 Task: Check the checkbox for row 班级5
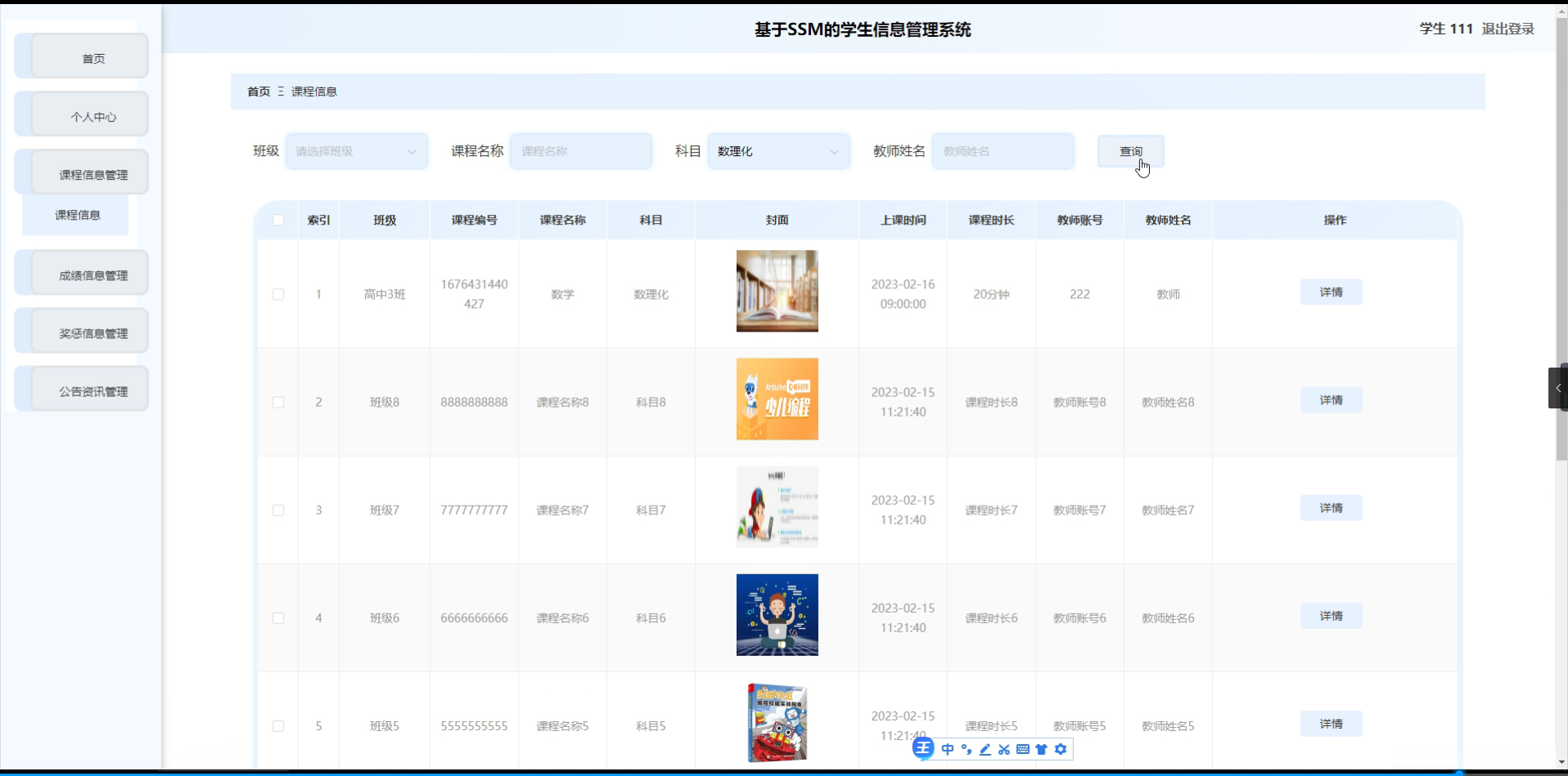(x=278, y=725)
